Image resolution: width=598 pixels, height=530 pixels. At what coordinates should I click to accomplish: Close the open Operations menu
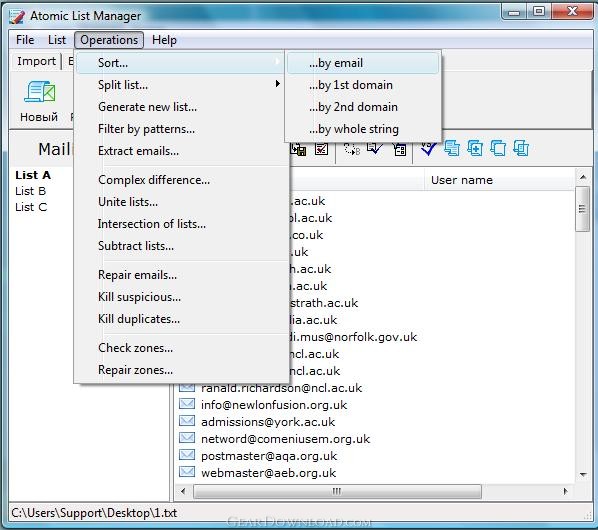click(109, 40)
